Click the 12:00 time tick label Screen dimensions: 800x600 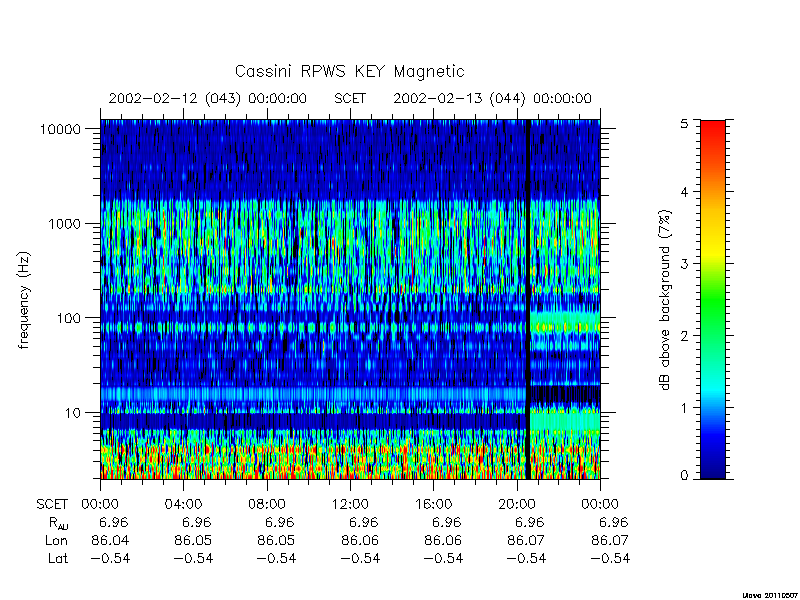(350, 505)
